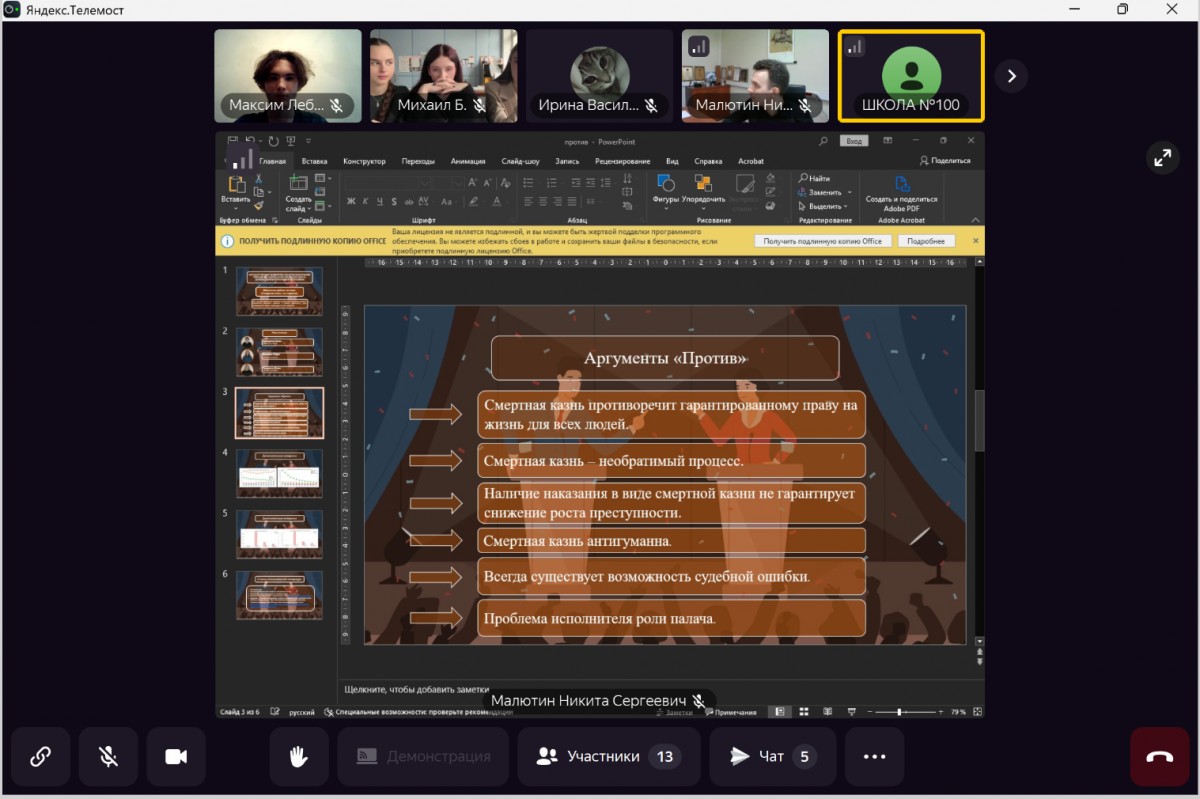Toggle the raise hand button
The height and width of the screenshot is (799, 1200).
tap(298, 757)
